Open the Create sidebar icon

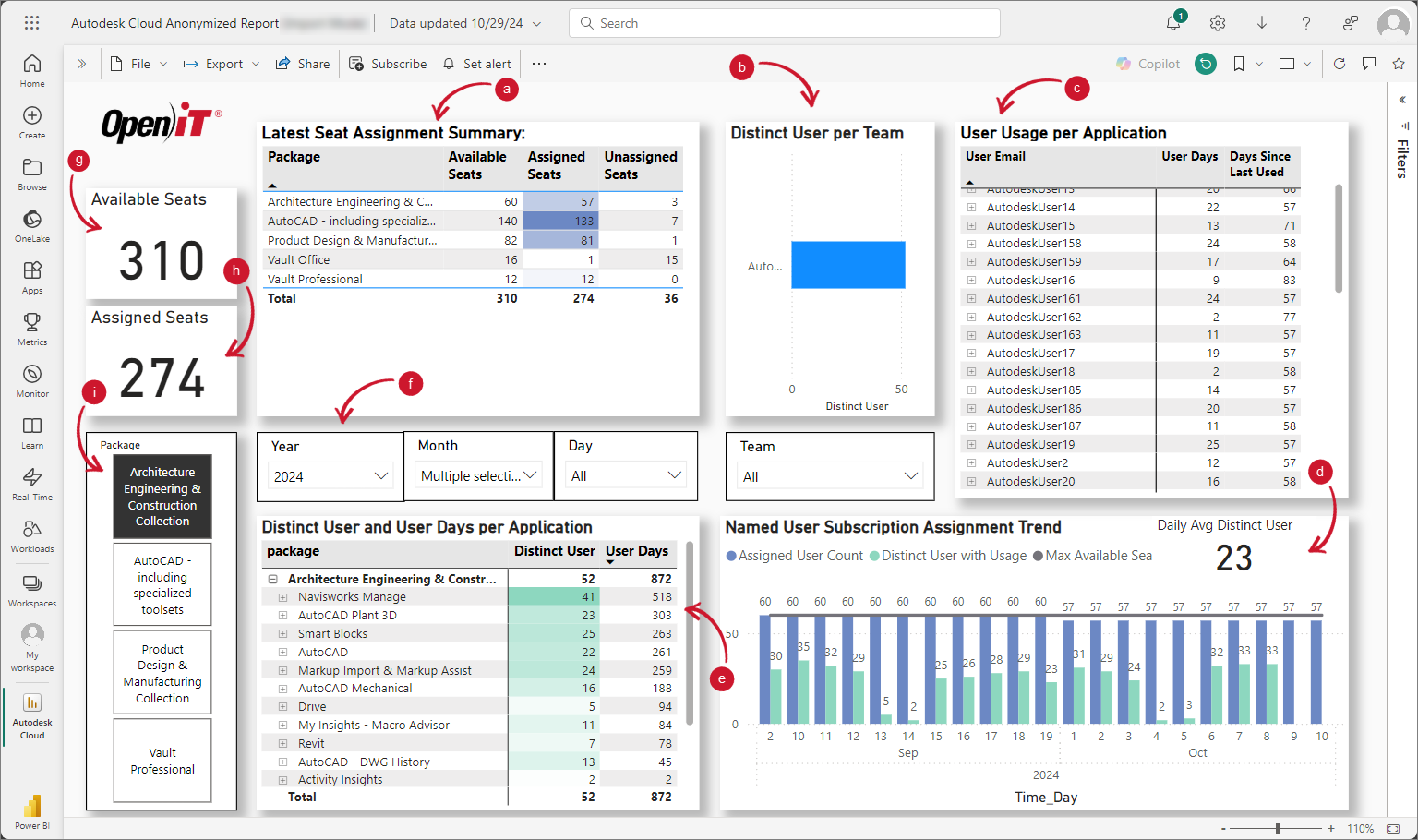[32, 122]
